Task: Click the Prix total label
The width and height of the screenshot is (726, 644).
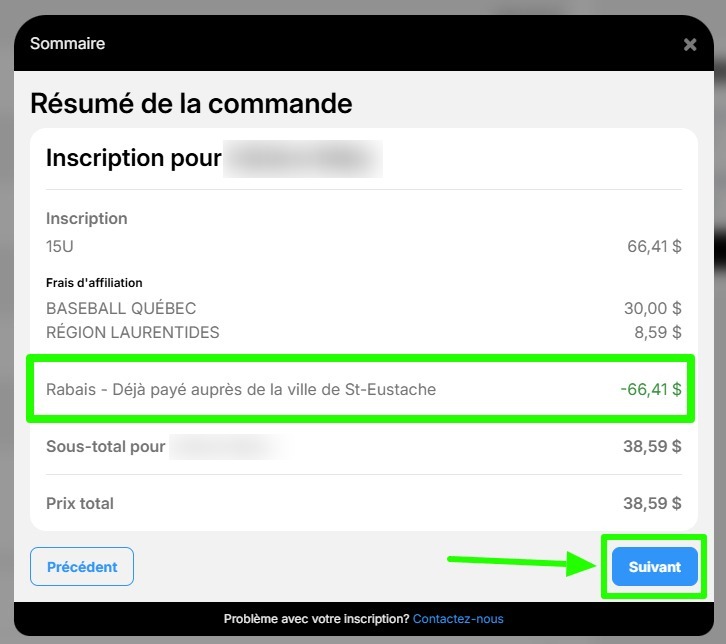Action: click(80, 503)
